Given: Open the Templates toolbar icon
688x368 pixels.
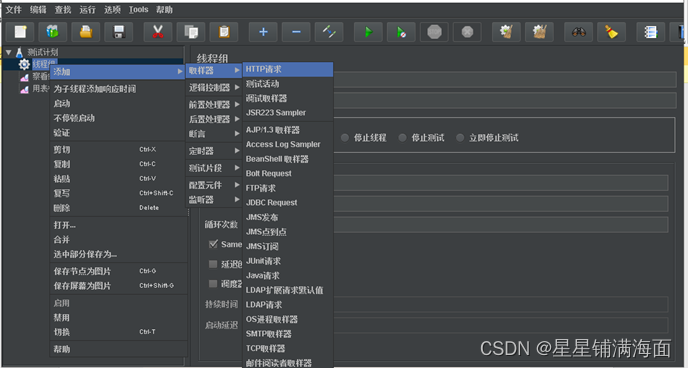Looking at the screenshot, I should click(53, 32).
